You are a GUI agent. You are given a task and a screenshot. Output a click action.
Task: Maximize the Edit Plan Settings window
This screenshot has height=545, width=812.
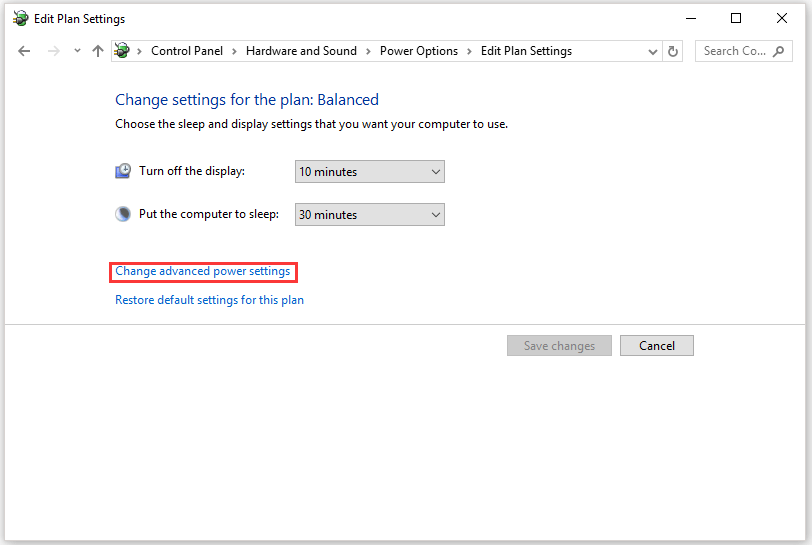(736, 18)
